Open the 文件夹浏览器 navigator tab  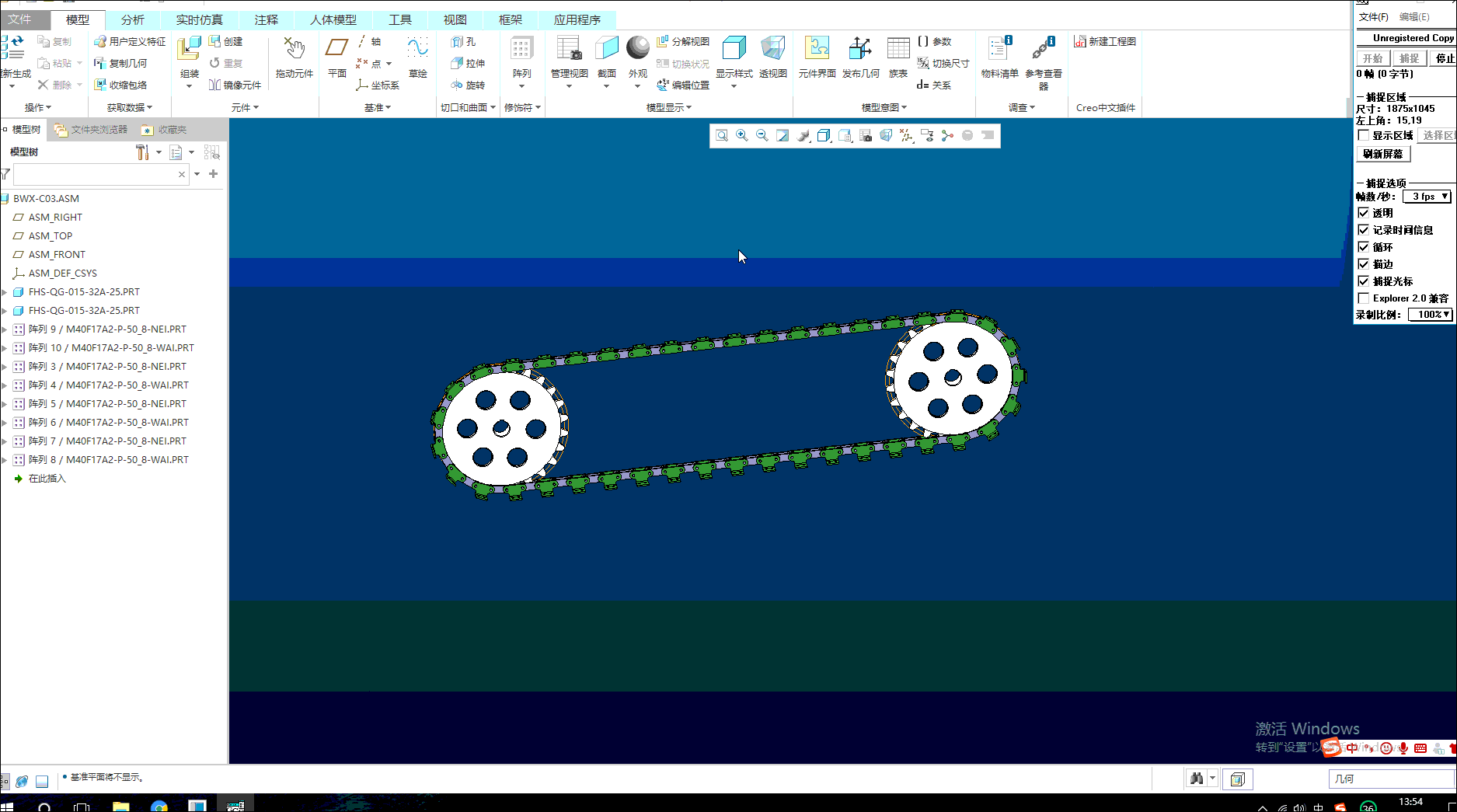(91, 130)
